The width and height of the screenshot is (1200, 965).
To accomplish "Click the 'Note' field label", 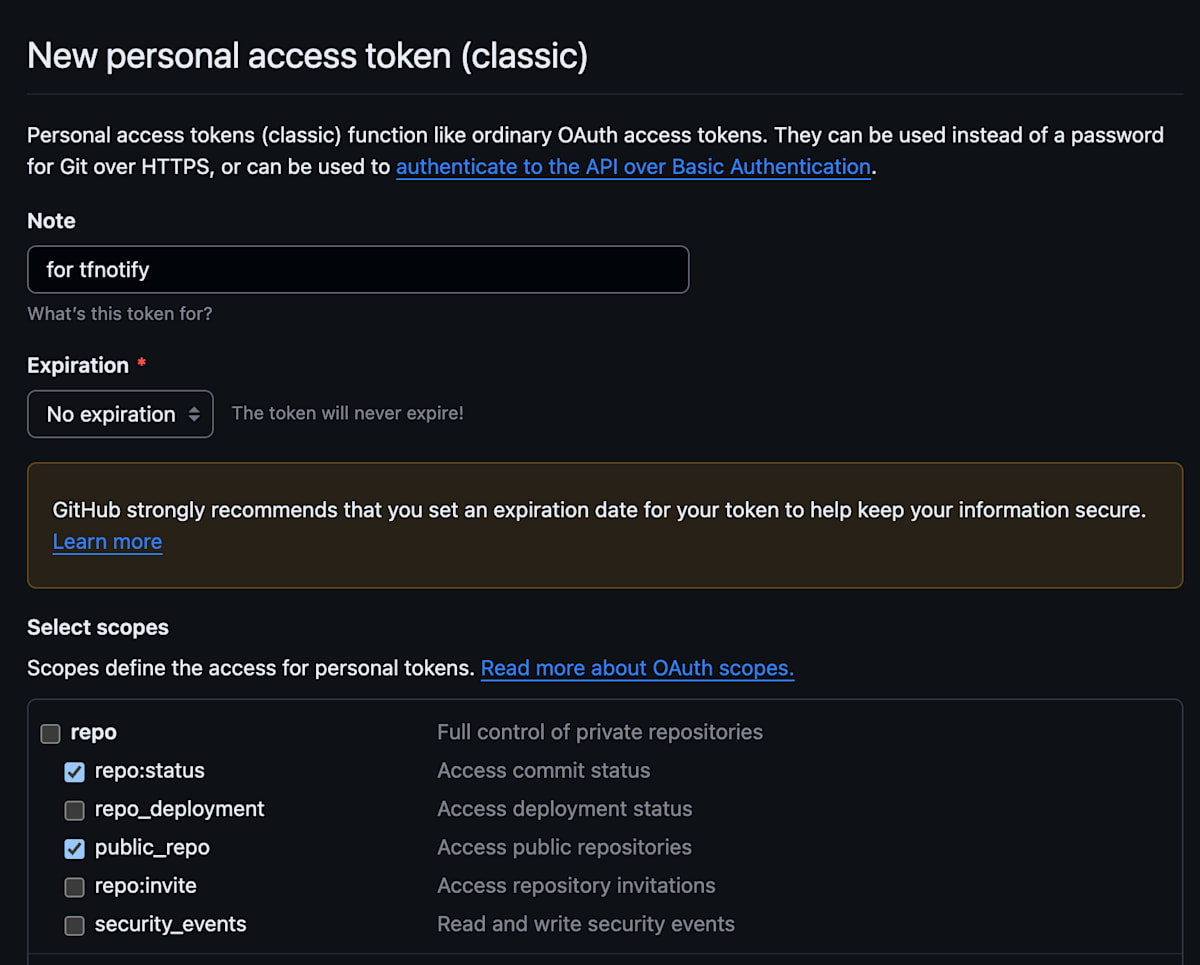I will point(51,221).
